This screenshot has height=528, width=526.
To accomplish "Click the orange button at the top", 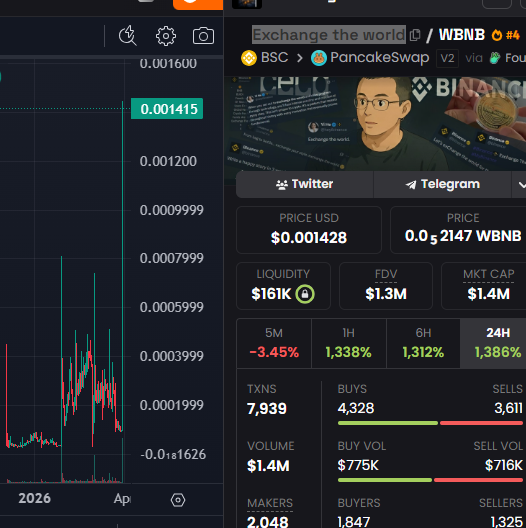I will click(198, 5).
